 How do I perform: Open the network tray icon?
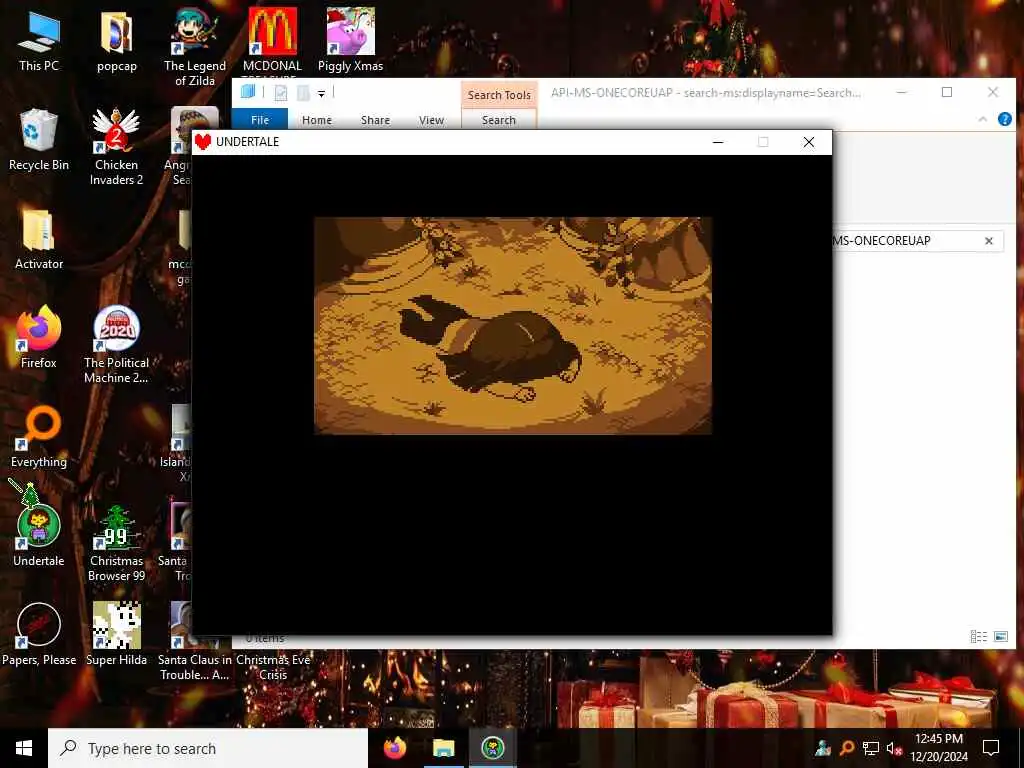[x=870, y=748]
